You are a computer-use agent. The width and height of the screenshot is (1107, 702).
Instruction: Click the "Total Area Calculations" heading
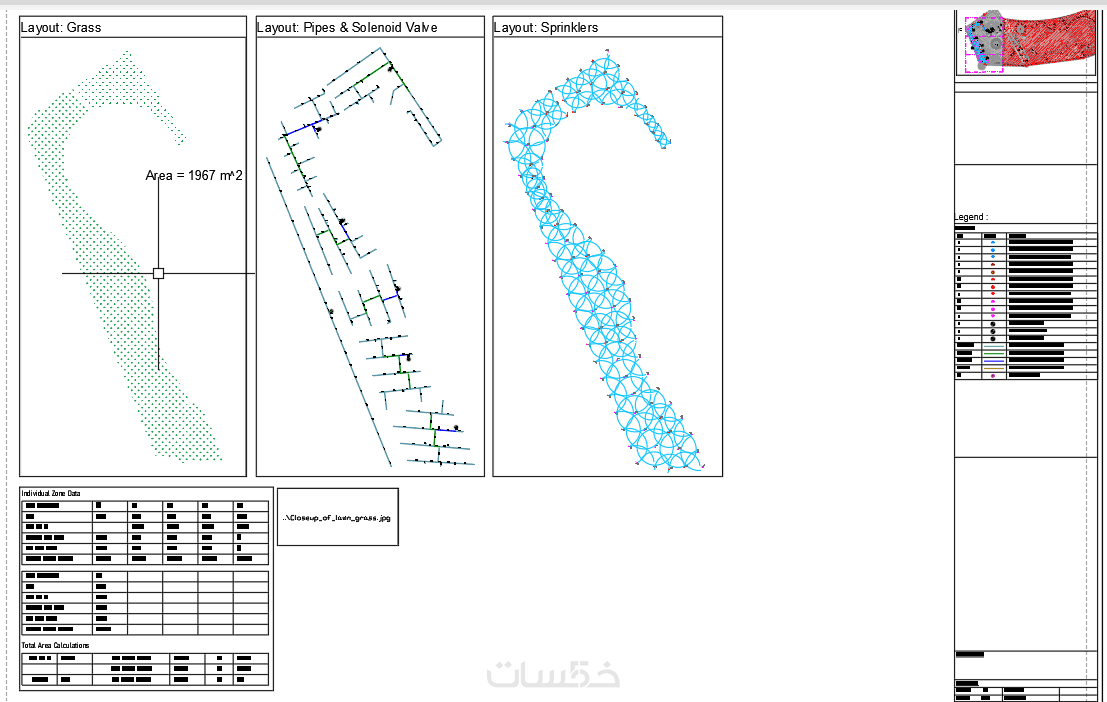[56, 646]
